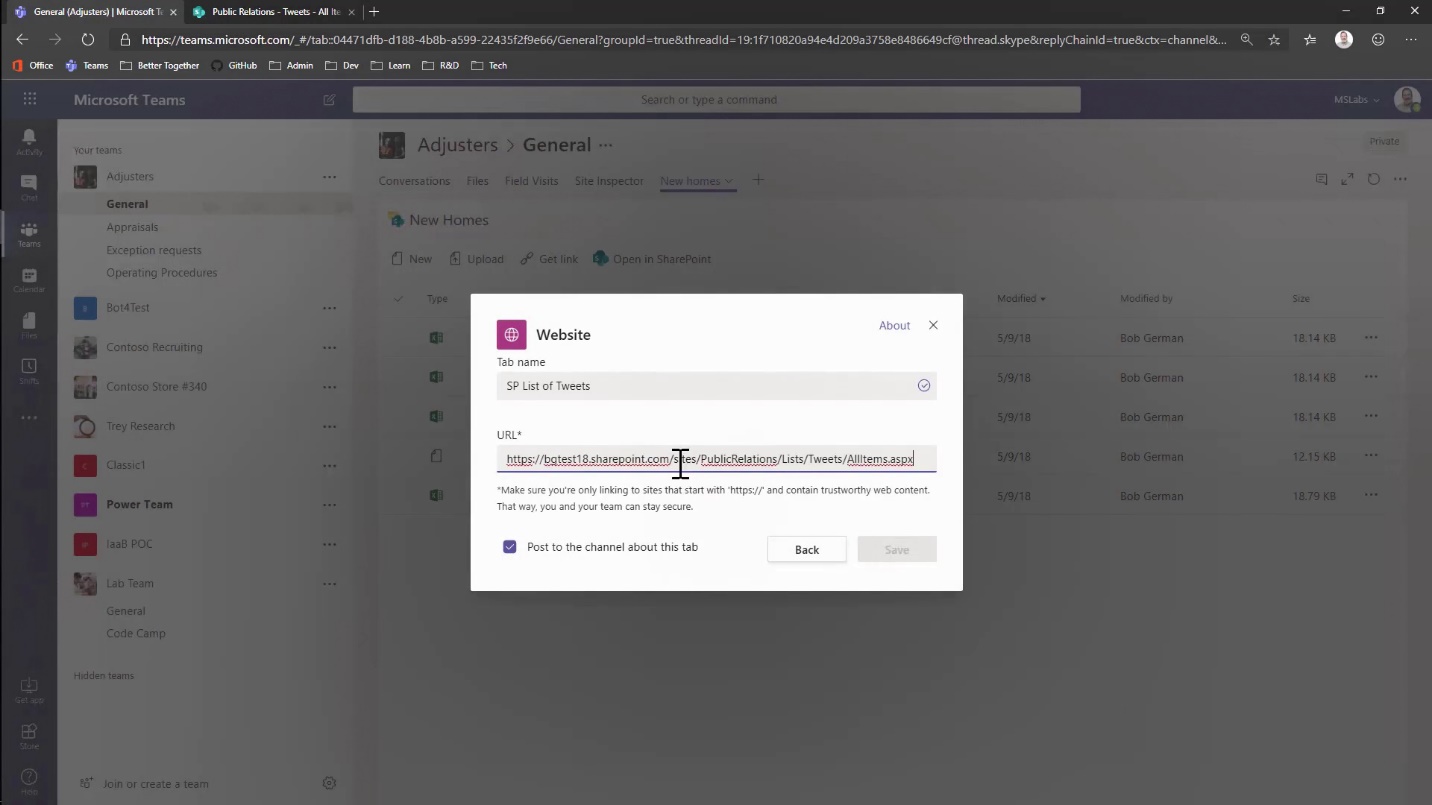Open browser settings and more menu

pos(1411,40)
